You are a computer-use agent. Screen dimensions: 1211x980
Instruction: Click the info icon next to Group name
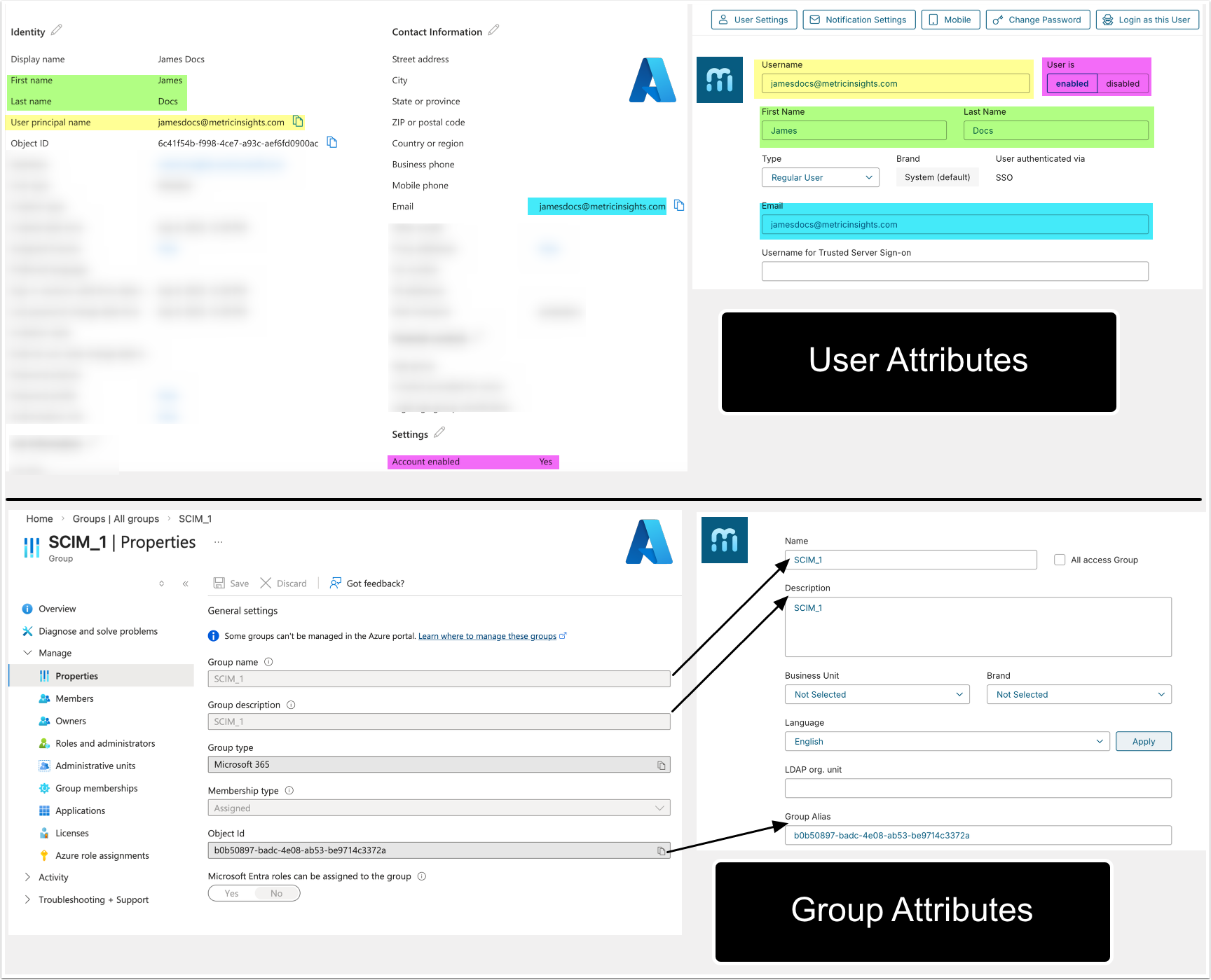point(268,662)
